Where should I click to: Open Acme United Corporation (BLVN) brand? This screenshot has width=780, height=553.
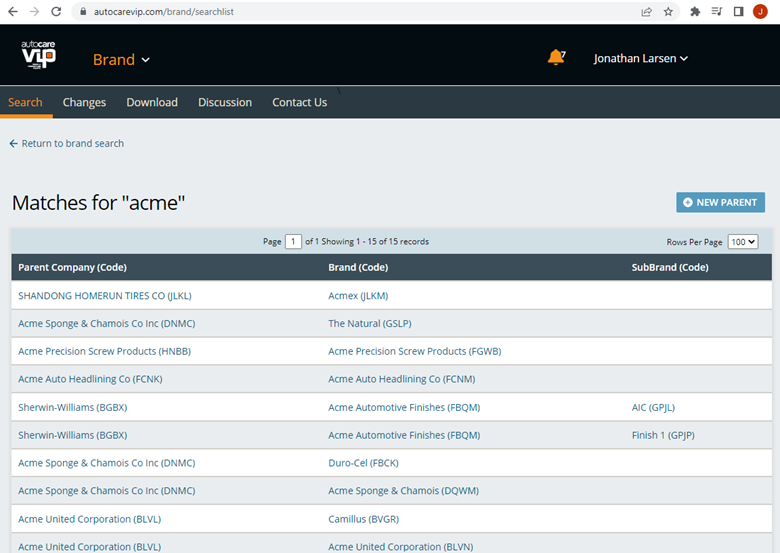(x=400, y=547)
